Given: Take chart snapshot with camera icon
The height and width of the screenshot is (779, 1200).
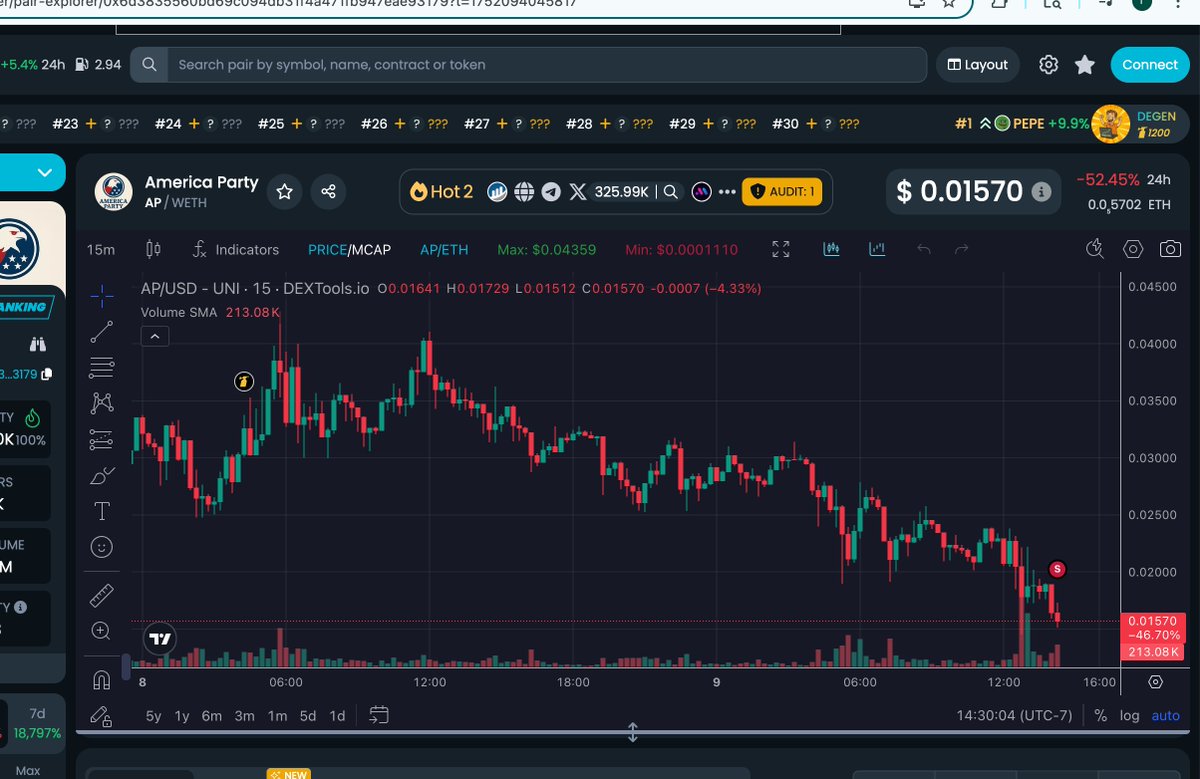Looking at the screenshot, I should click(1170, 249).
